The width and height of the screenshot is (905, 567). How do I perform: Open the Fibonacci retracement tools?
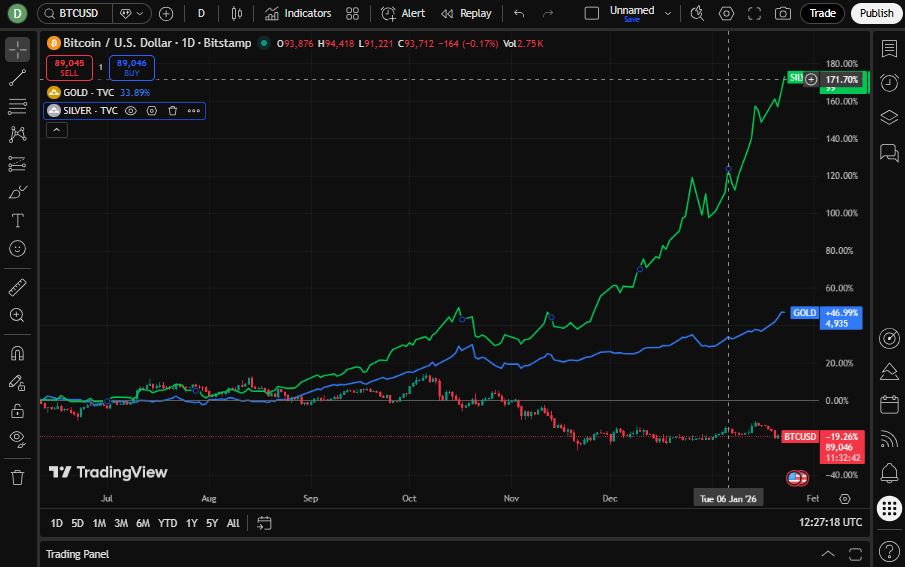(17, 106)
